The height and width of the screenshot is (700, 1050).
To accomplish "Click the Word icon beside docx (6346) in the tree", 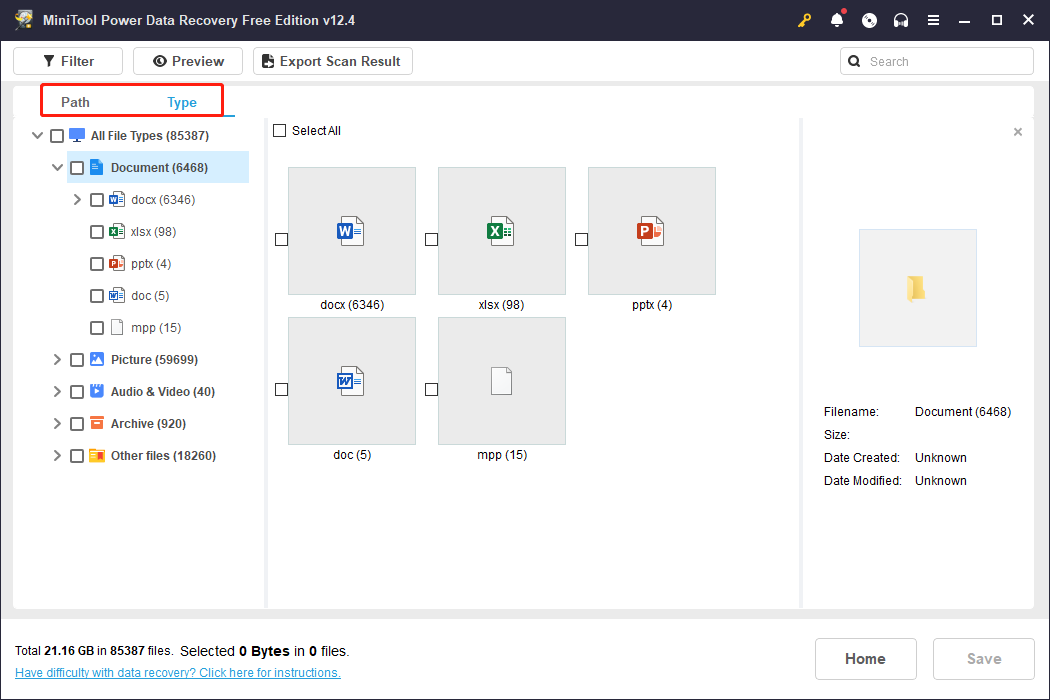I will point(117,199).
